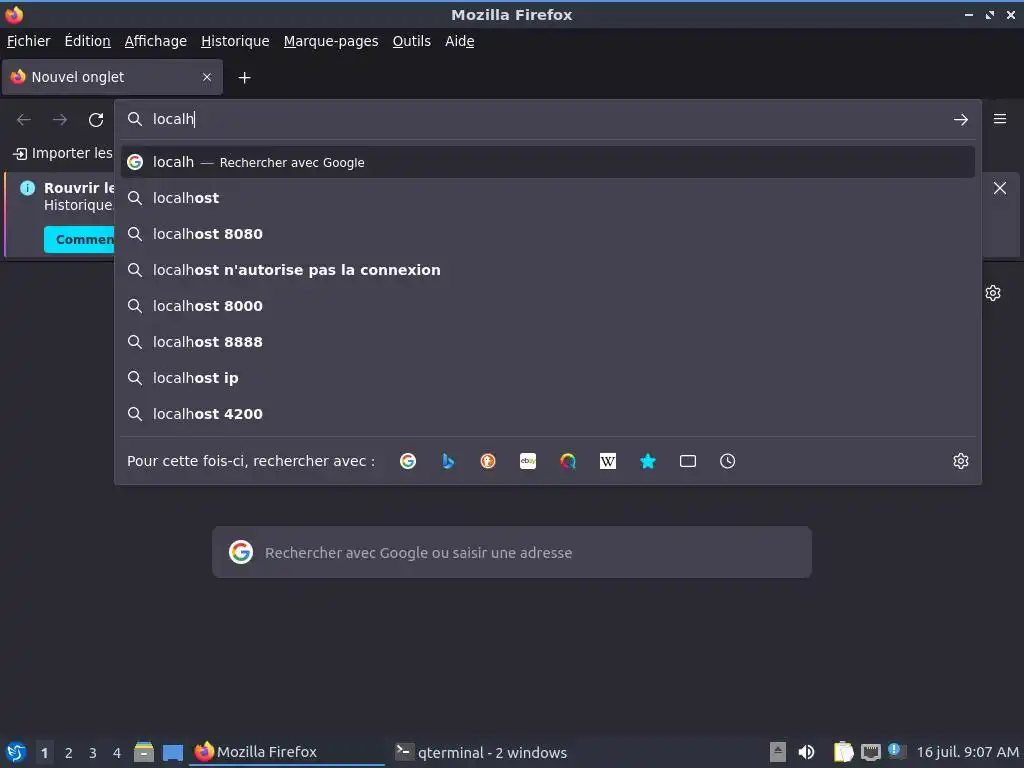This screenshot has height=768, width=1024.
Task: Search once with the eBay engine icon
Action: click(x=528, y=461)
